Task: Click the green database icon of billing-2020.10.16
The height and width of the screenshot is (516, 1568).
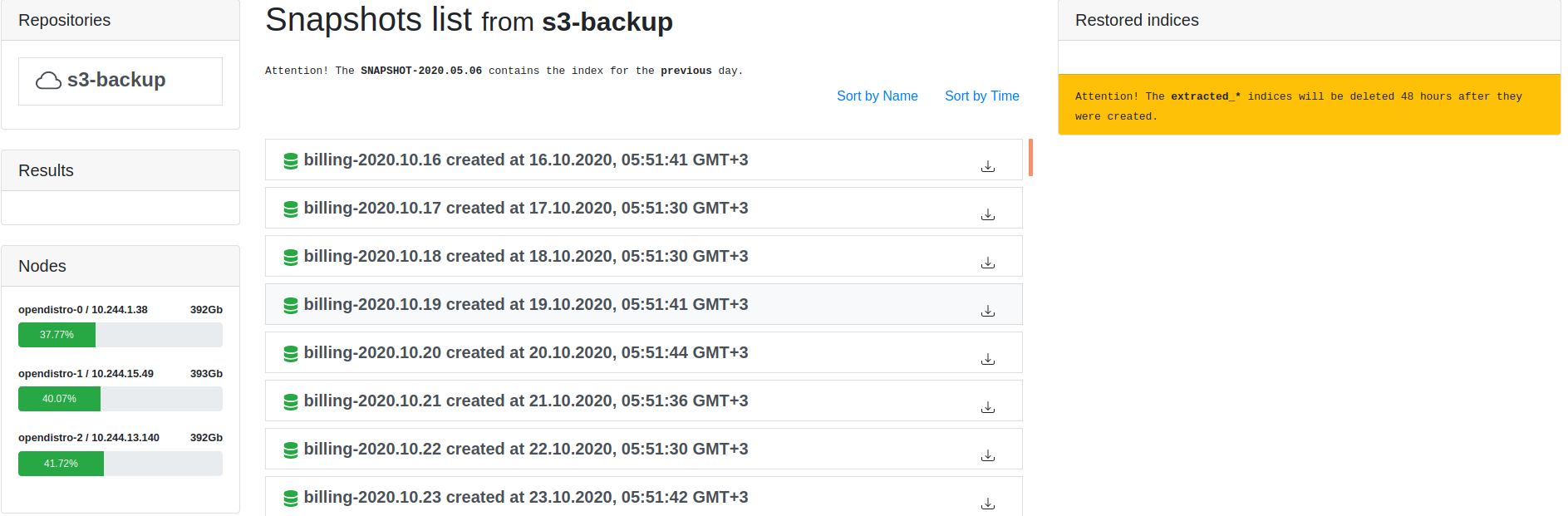Action: (x=291, y=161)
